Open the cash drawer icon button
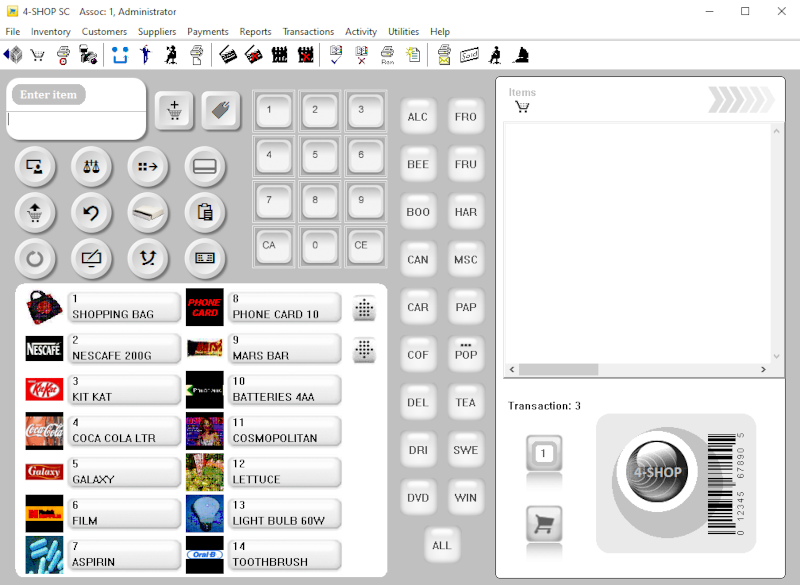This screenshot has height=585, width=800. [147, 212]
